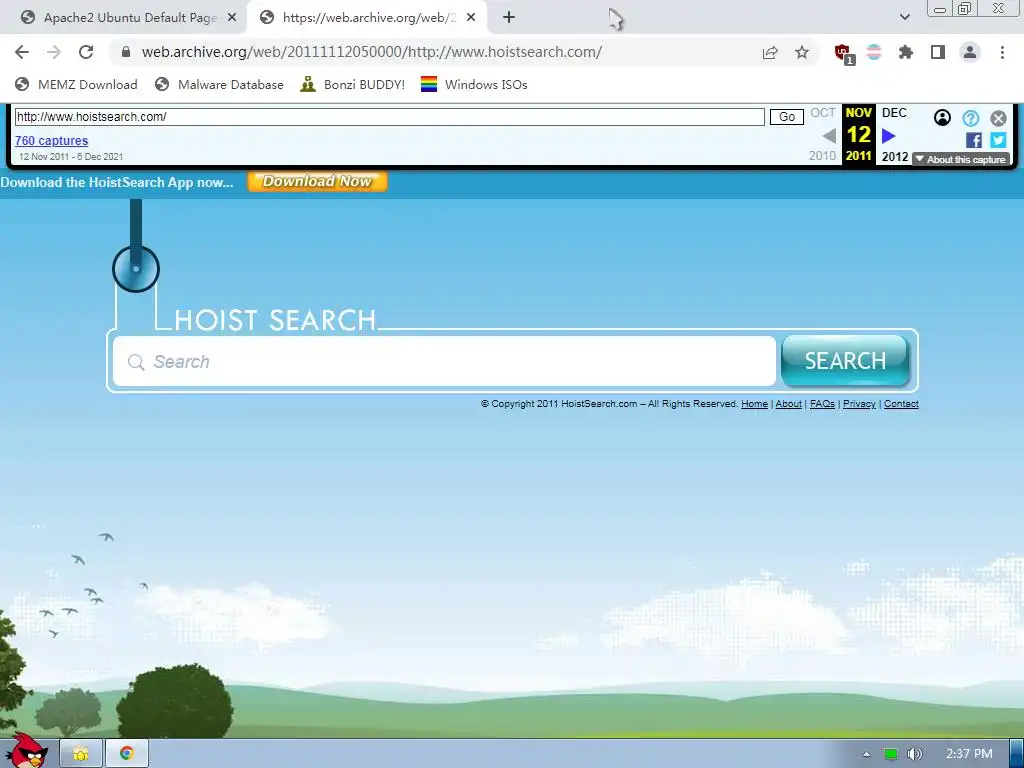Open the Privacy footer link
This screenshot has width=1024, height=768.
[859, 404]
